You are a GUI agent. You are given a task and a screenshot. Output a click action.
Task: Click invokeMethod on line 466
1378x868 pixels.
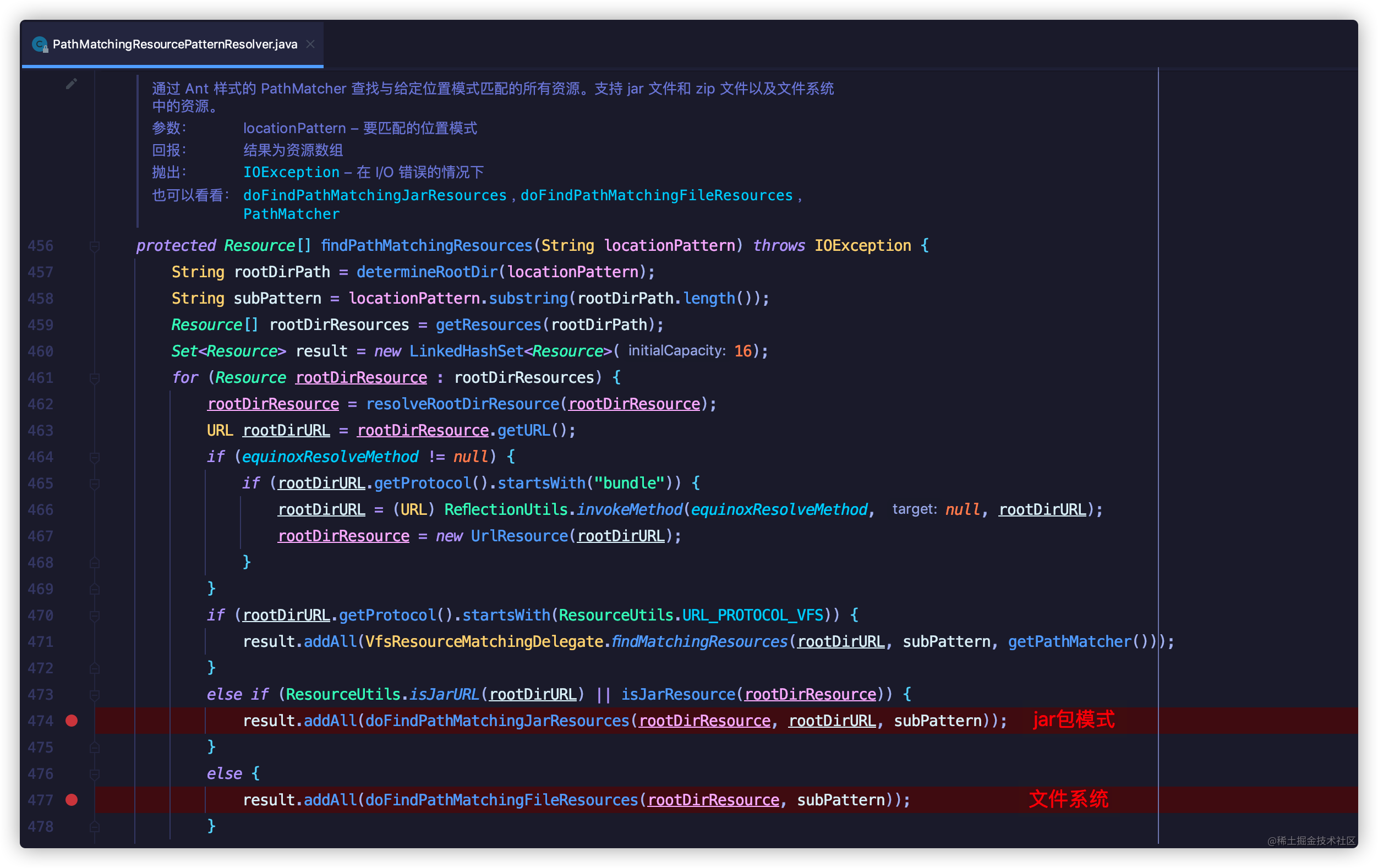pos(629,509)
